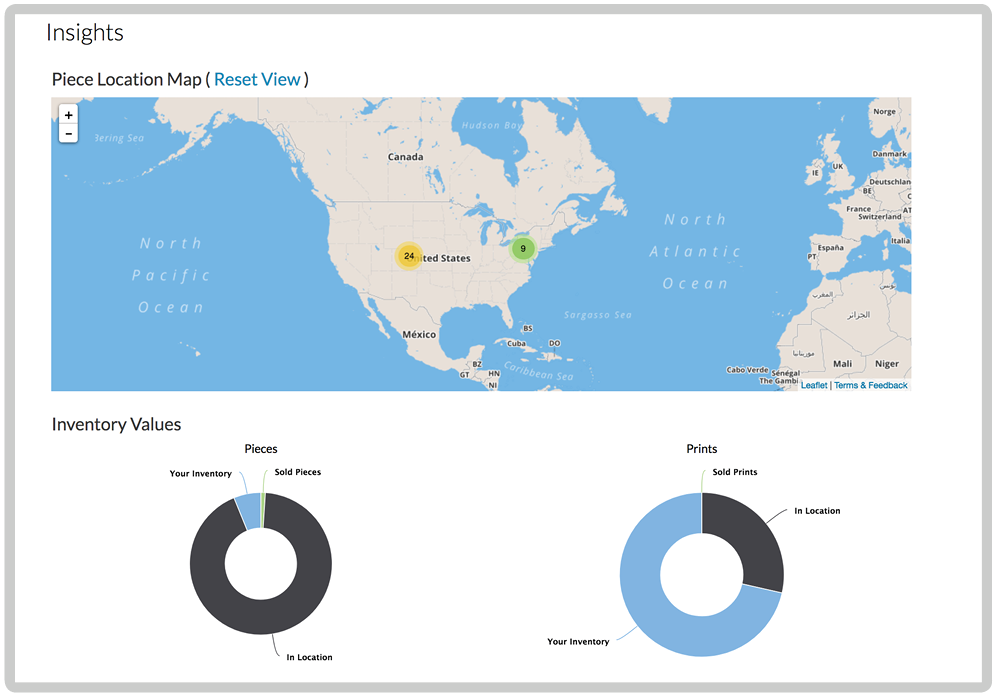Select the green cluster marker showing 9 pieces

pyautogui.click(x=522, y=247)
